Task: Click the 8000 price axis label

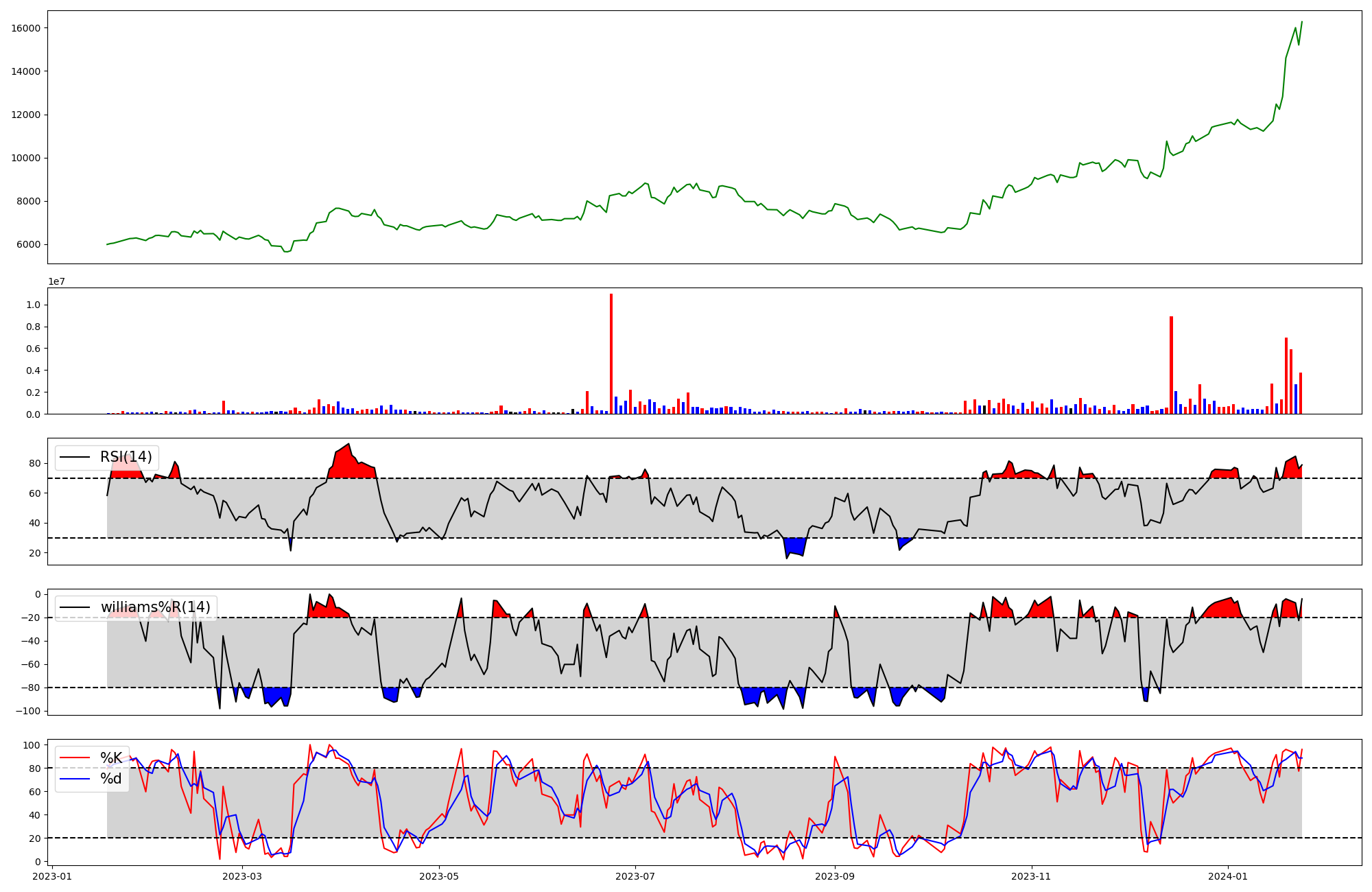Action: [x=28, y=202]
